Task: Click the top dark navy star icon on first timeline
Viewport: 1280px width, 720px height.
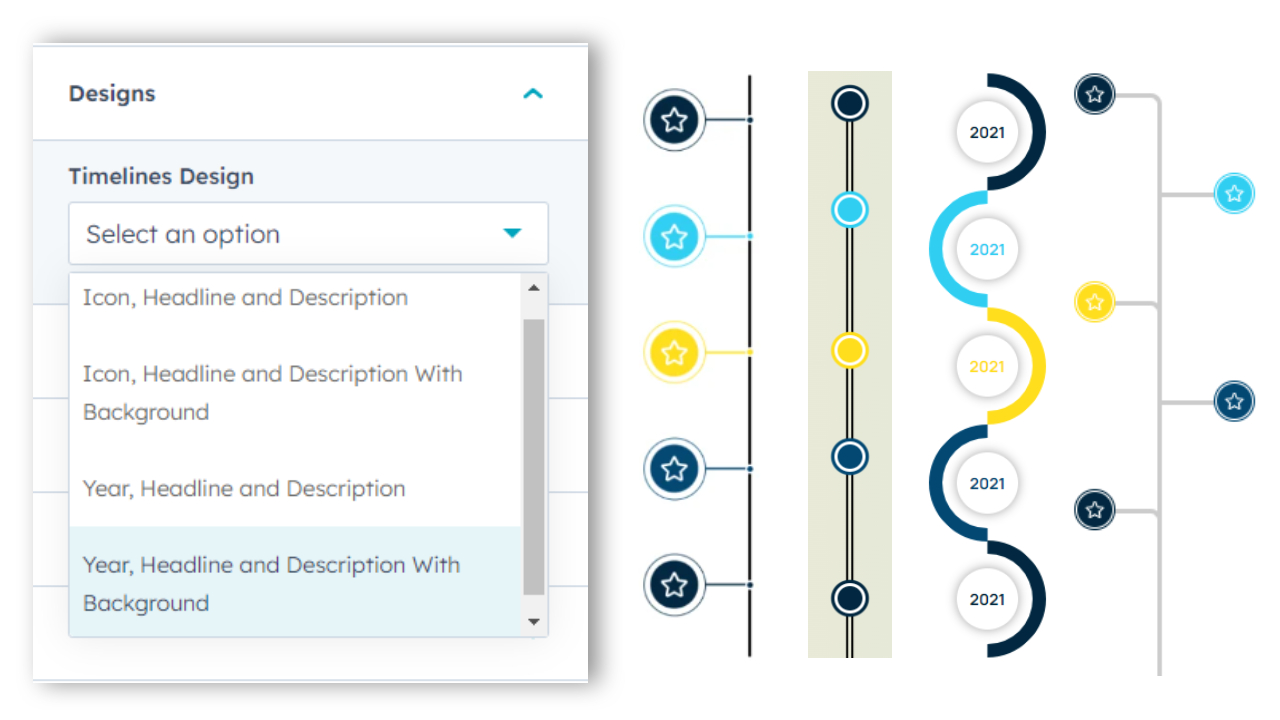Action: tap(674, 120)
